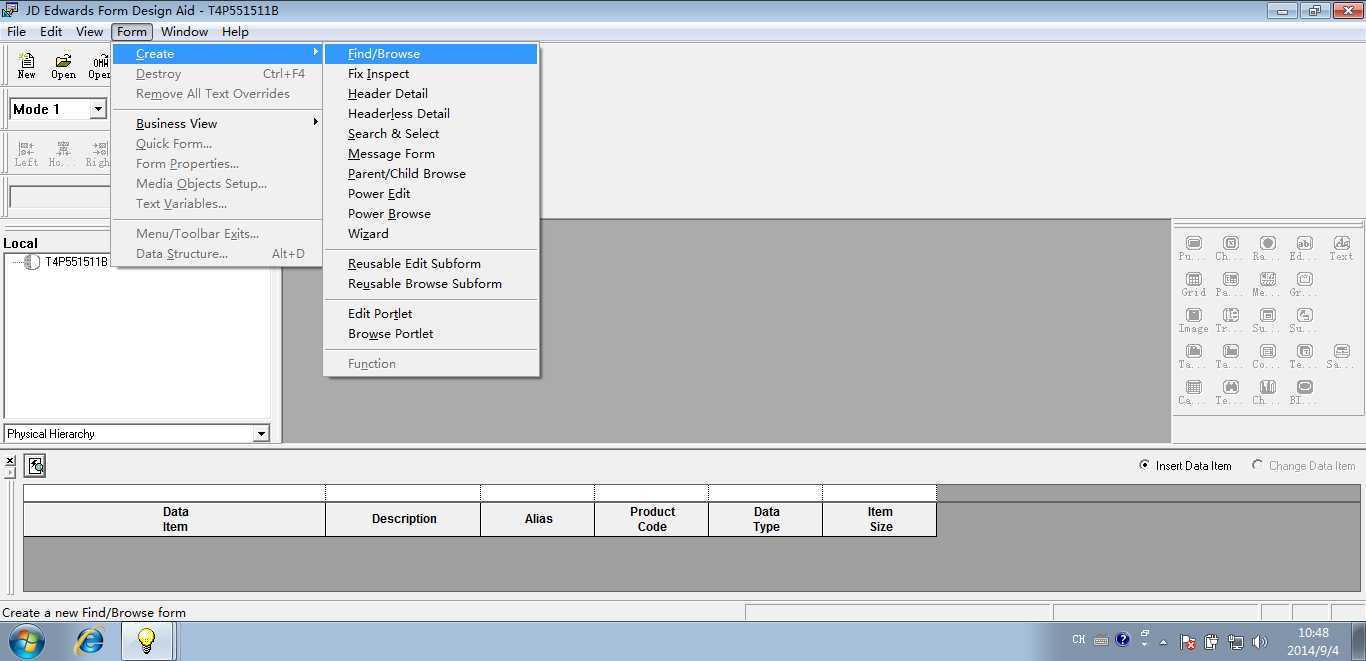The height and width of the screenshot is (661, 1366).
Task: Click the Open folder toolbar icon
Action: (x=63, y=66)
